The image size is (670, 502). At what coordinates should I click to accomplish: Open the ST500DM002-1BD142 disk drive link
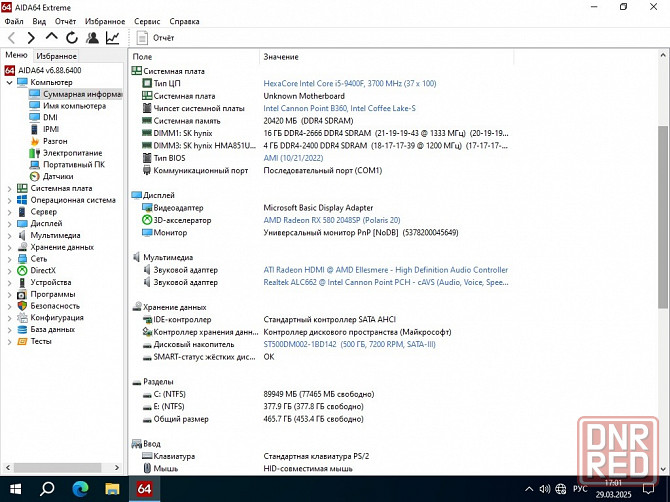(x=349, y=344)
